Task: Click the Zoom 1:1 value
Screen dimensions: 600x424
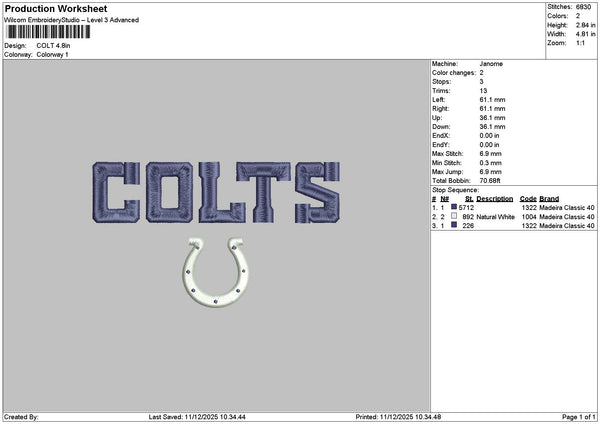Action: pos(580,43)
